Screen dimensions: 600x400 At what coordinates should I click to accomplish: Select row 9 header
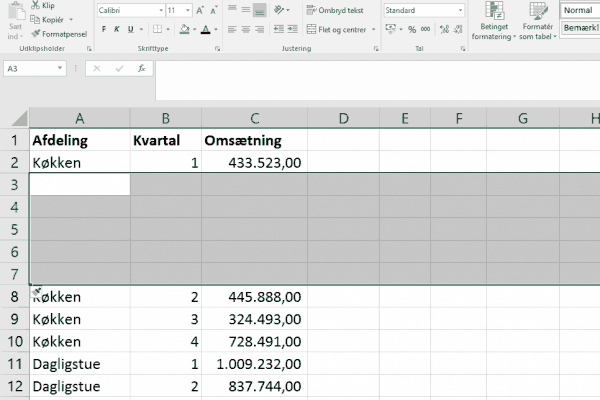click(15, 319)
